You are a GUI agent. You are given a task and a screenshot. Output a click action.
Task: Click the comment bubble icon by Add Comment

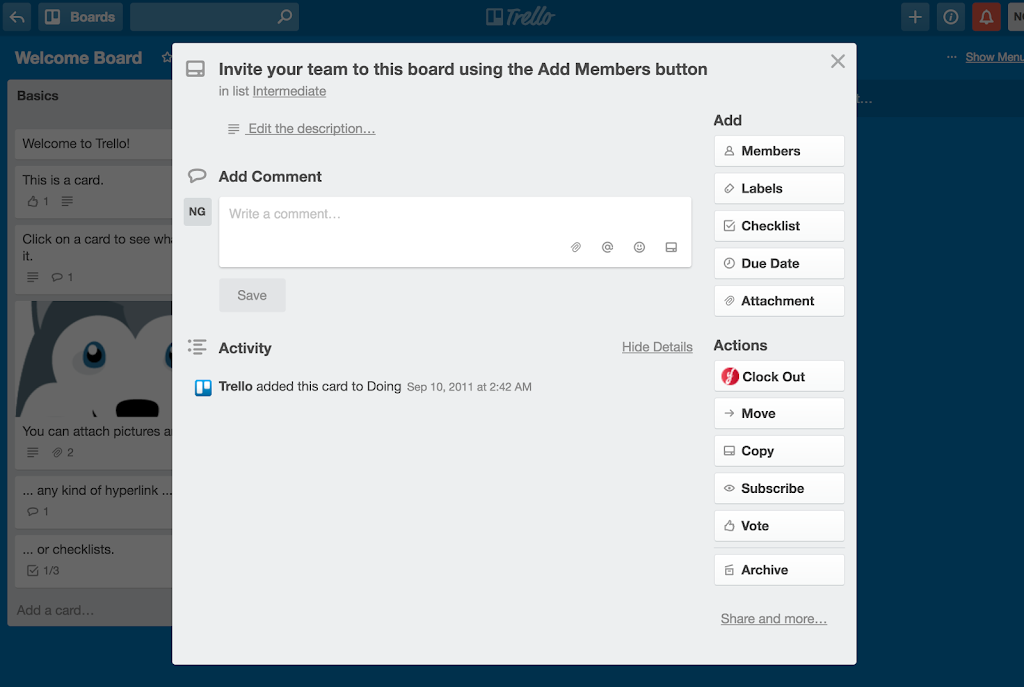click(x=197, y=176)
